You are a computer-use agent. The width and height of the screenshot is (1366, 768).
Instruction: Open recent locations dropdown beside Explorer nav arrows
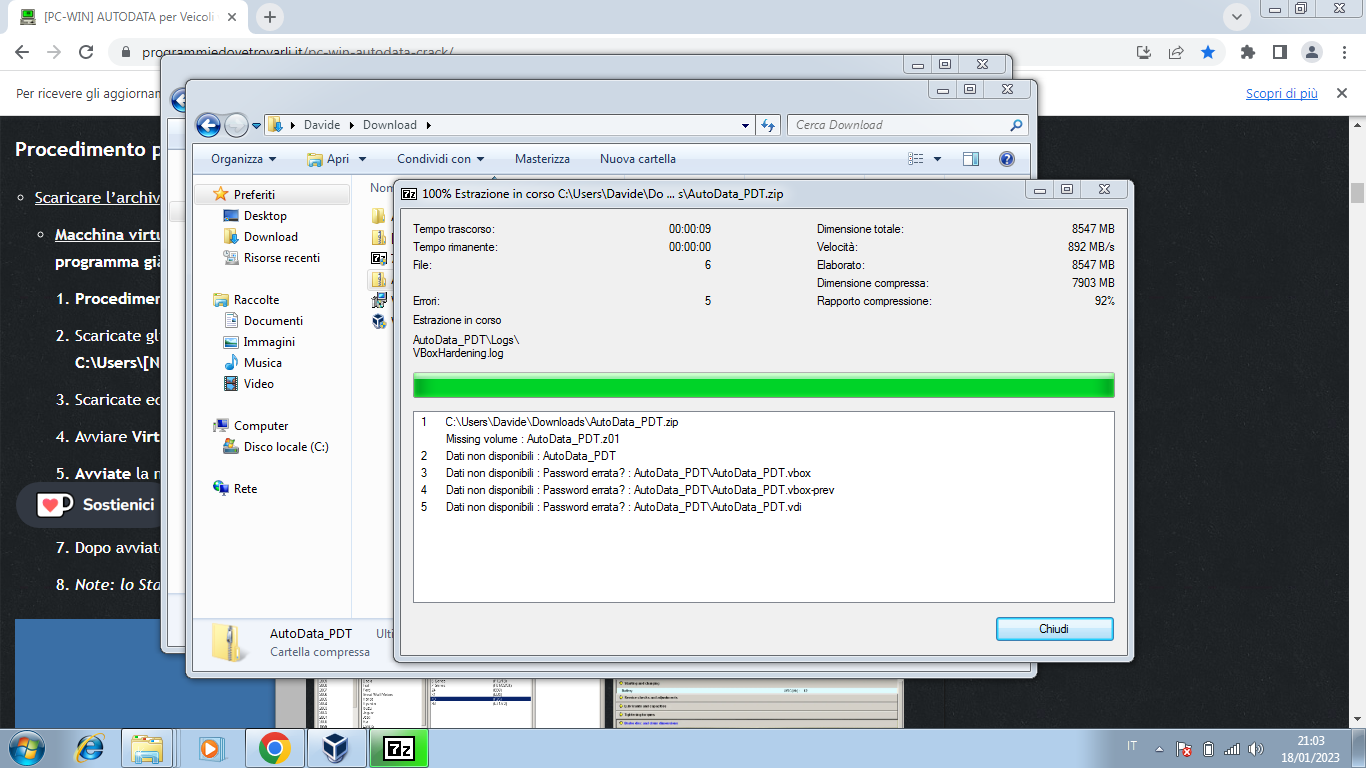click(257, 126)
